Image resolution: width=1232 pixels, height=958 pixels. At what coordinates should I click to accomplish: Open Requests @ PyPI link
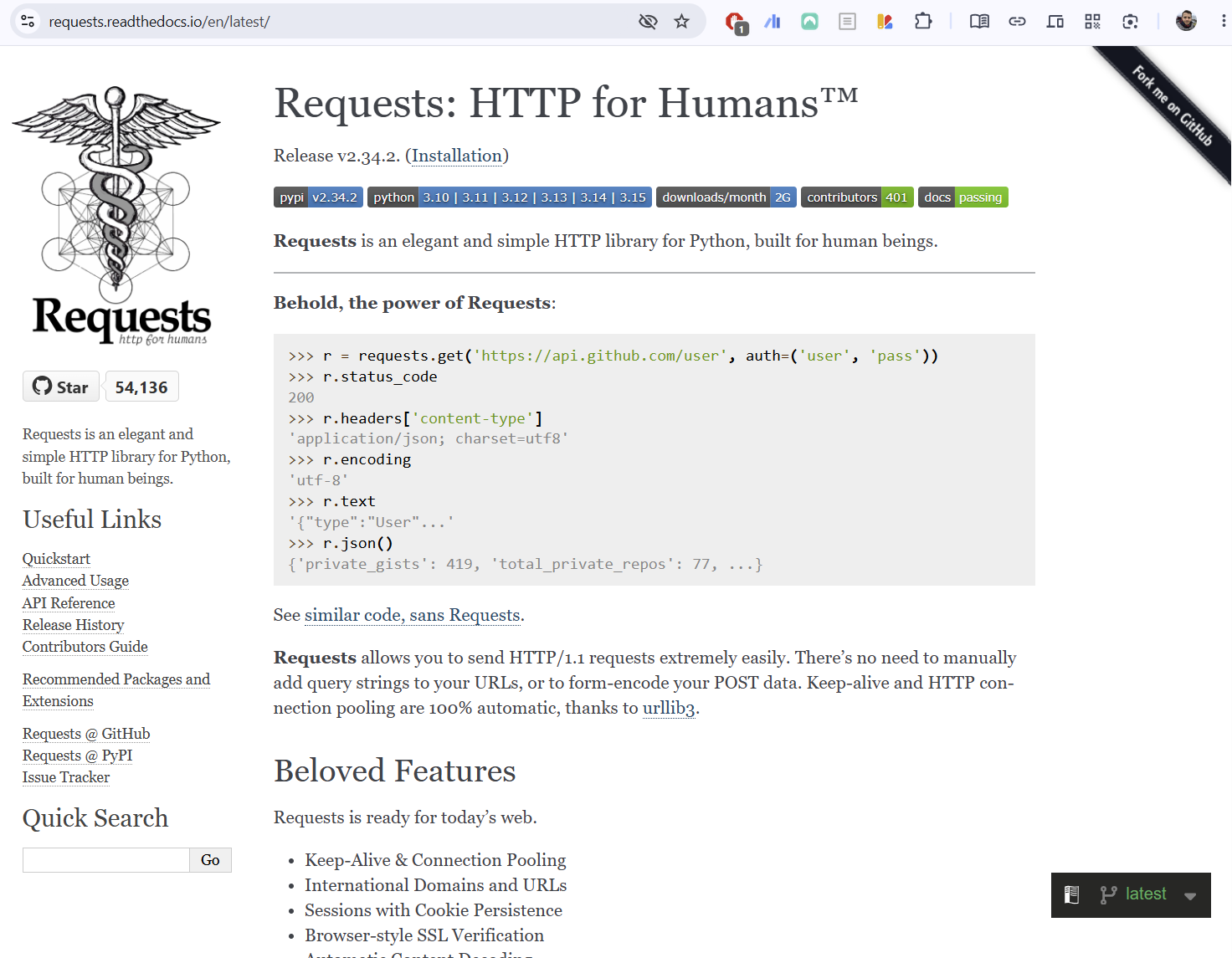point(77,756)
